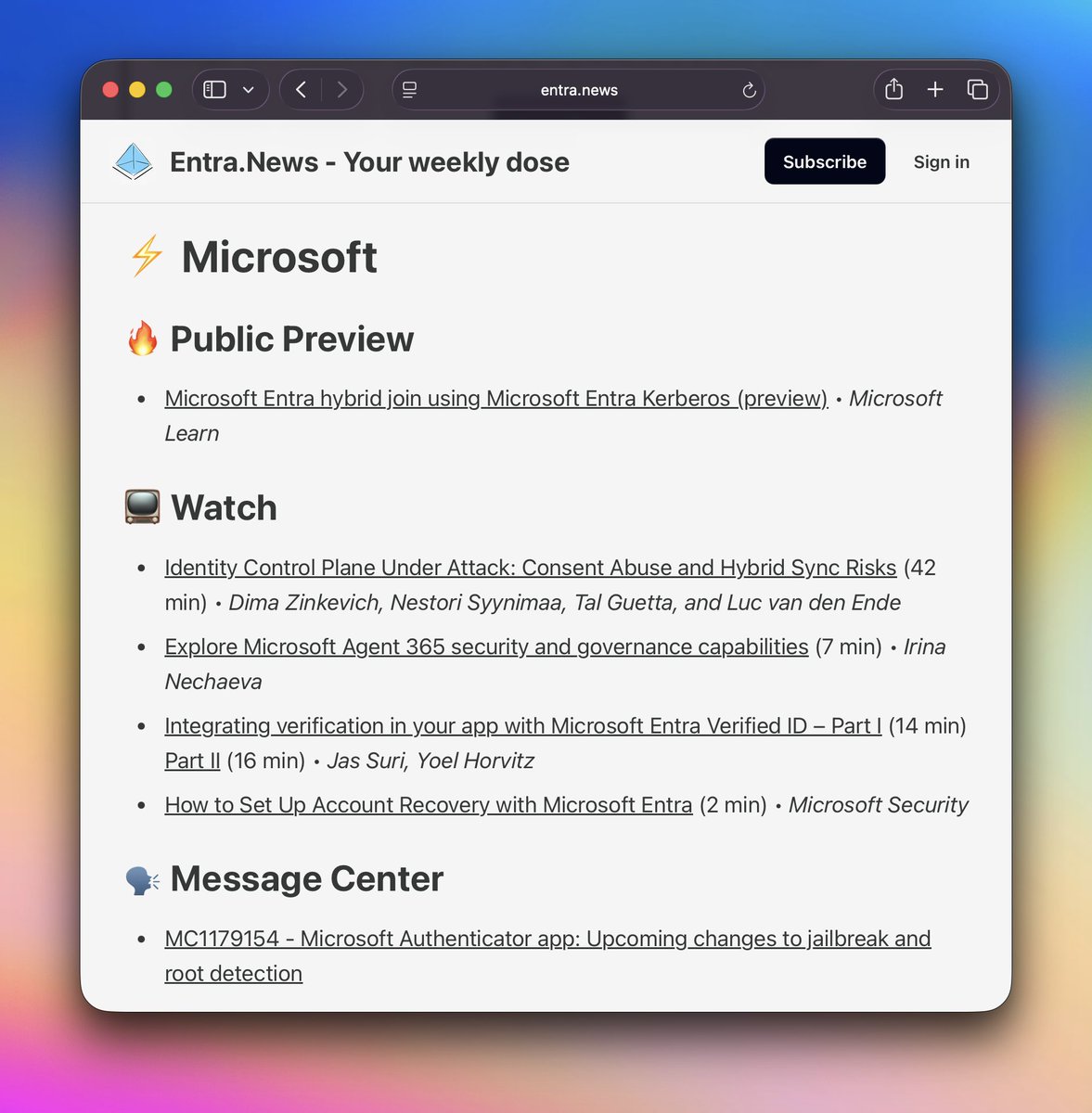Click the green full screen button

tap(164, 90)
